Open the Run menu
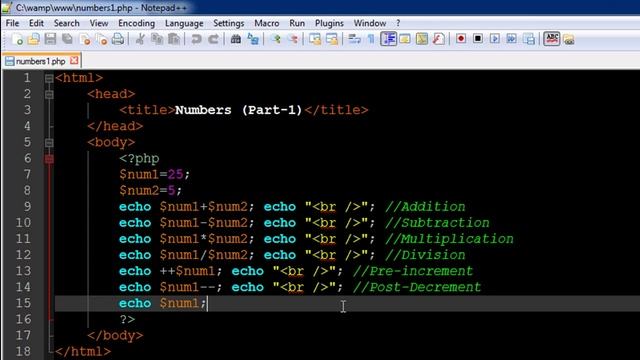 tap(297, 23)
